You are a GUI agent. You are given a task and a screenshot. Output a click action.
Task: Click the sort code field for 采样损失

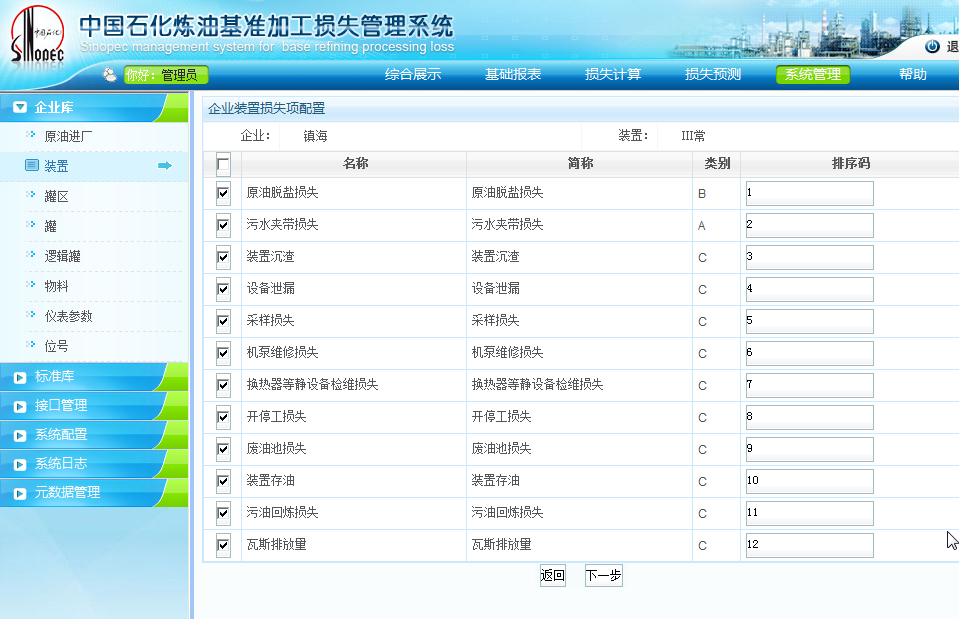(x=810, y=321)
